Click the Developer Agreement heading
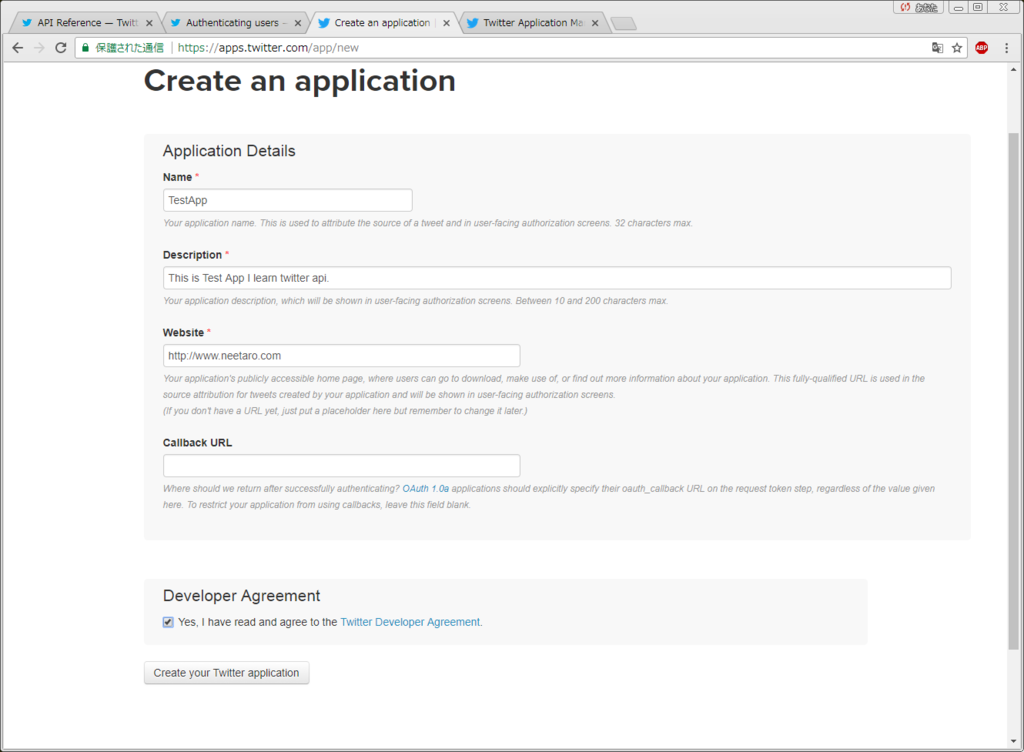The height and width of the screenshot is (752, 1024). [241, 596]
